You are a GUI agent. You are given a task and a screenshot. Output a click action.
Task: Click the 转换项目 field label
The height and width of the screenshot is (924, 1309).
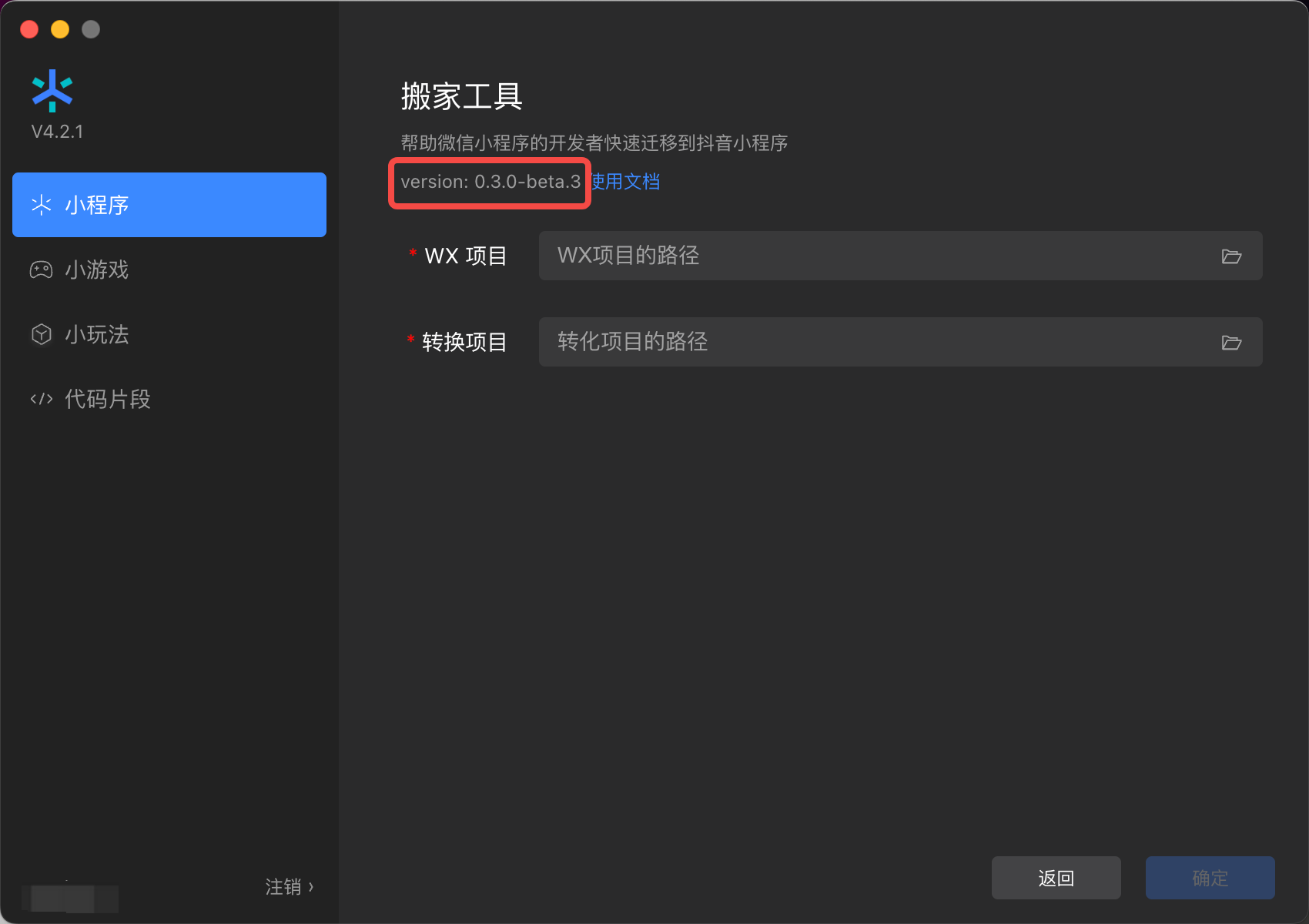464,342
